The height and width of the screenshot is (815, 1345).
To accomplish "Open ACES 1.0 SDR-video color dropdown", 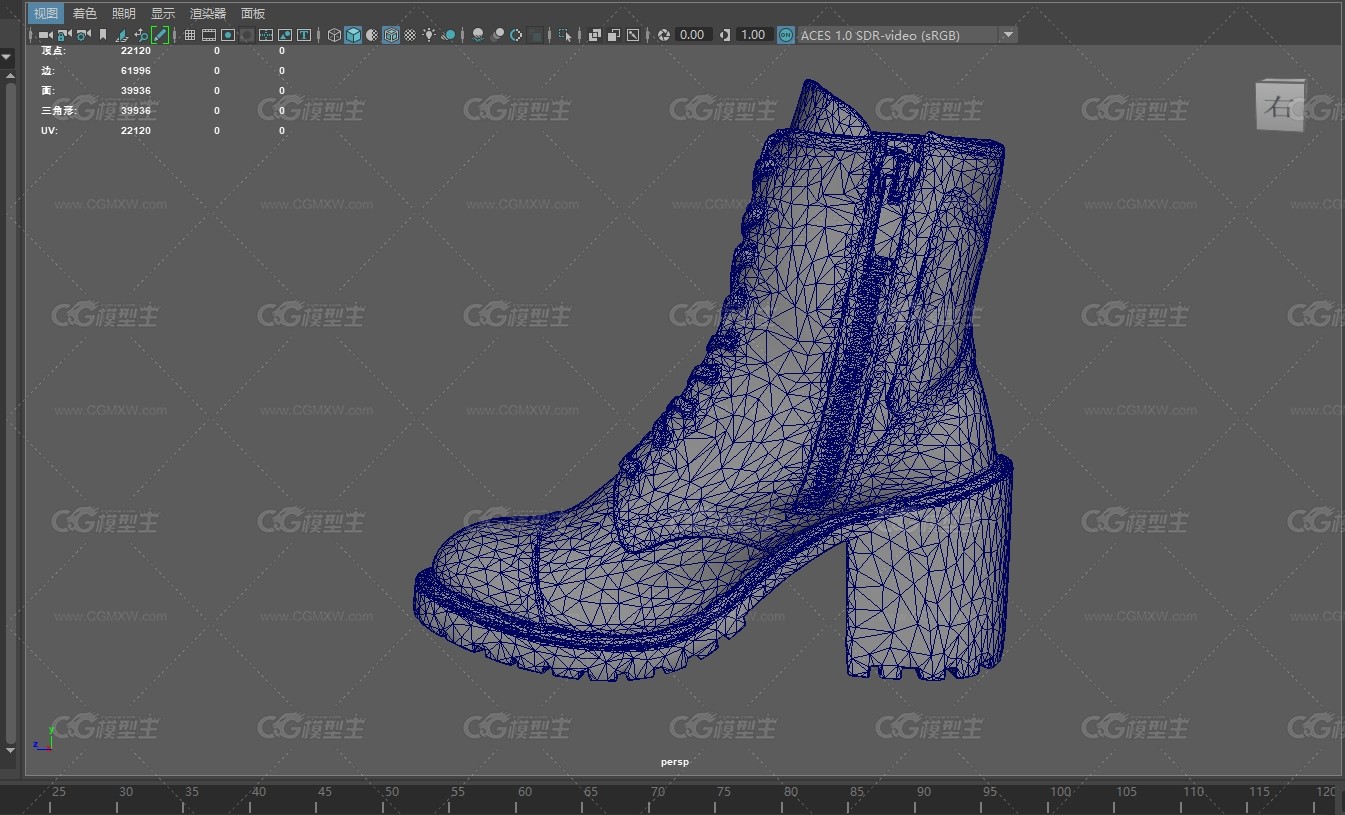I will coord(908,35).
